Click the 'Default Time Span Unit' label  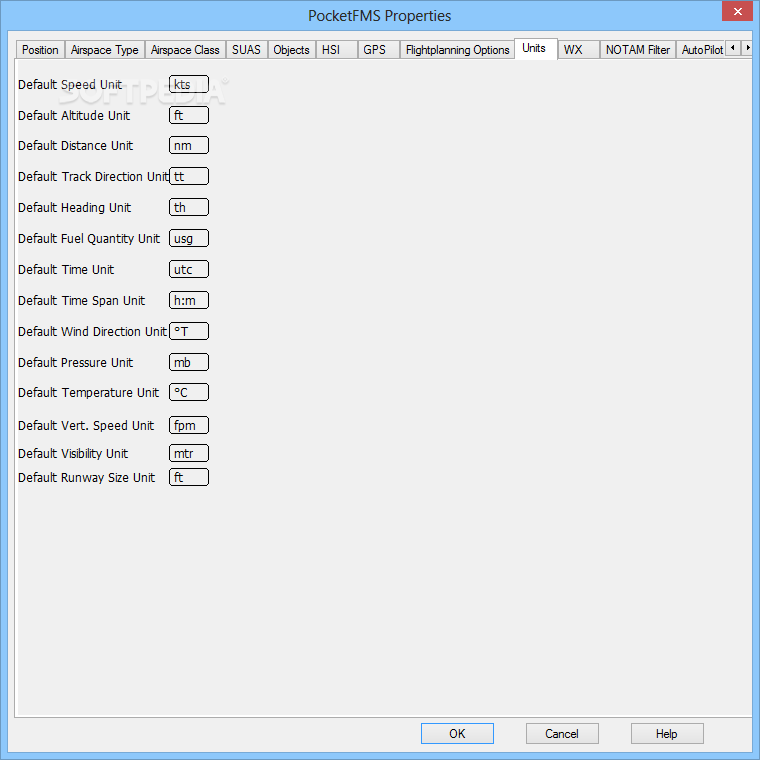tap(81, 301)
